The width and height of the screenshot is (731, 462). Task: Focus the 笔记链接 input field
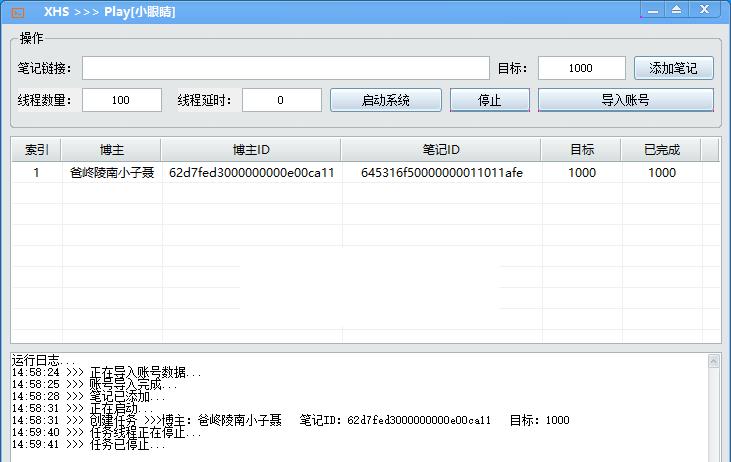[285, 68]
